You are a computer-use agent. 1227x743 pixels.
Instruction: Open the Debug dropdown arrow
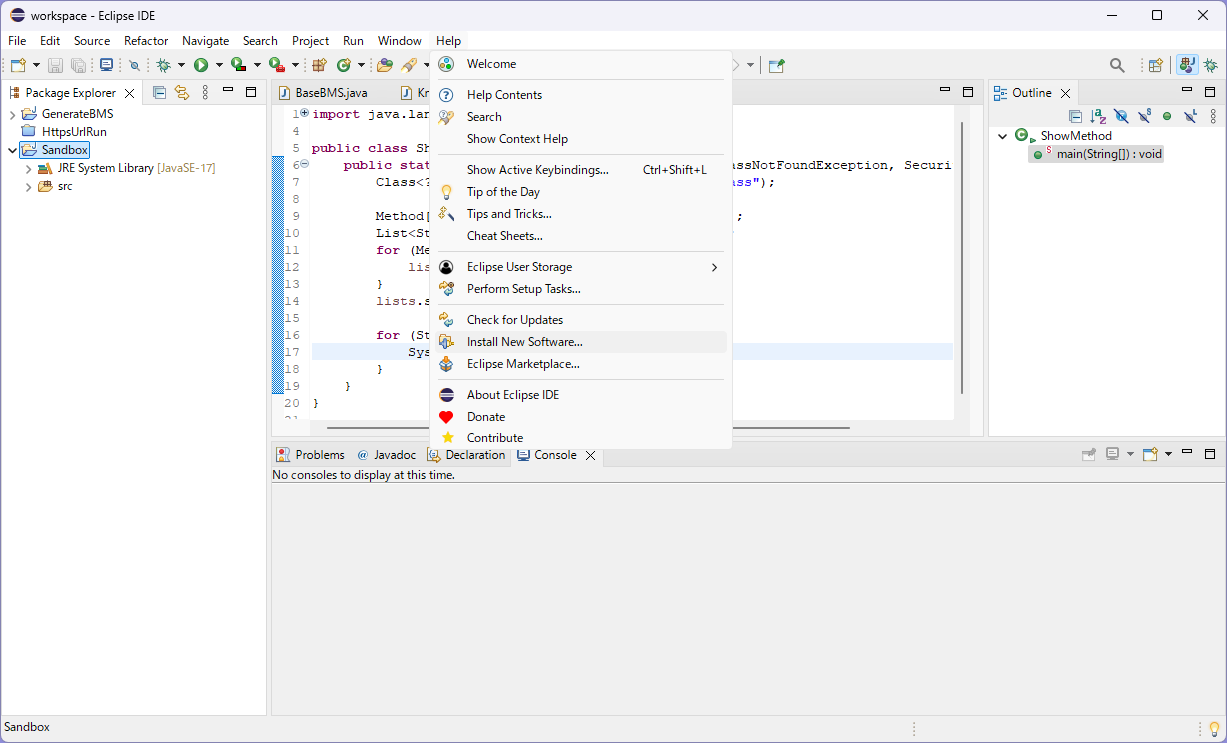coord(181,65)
